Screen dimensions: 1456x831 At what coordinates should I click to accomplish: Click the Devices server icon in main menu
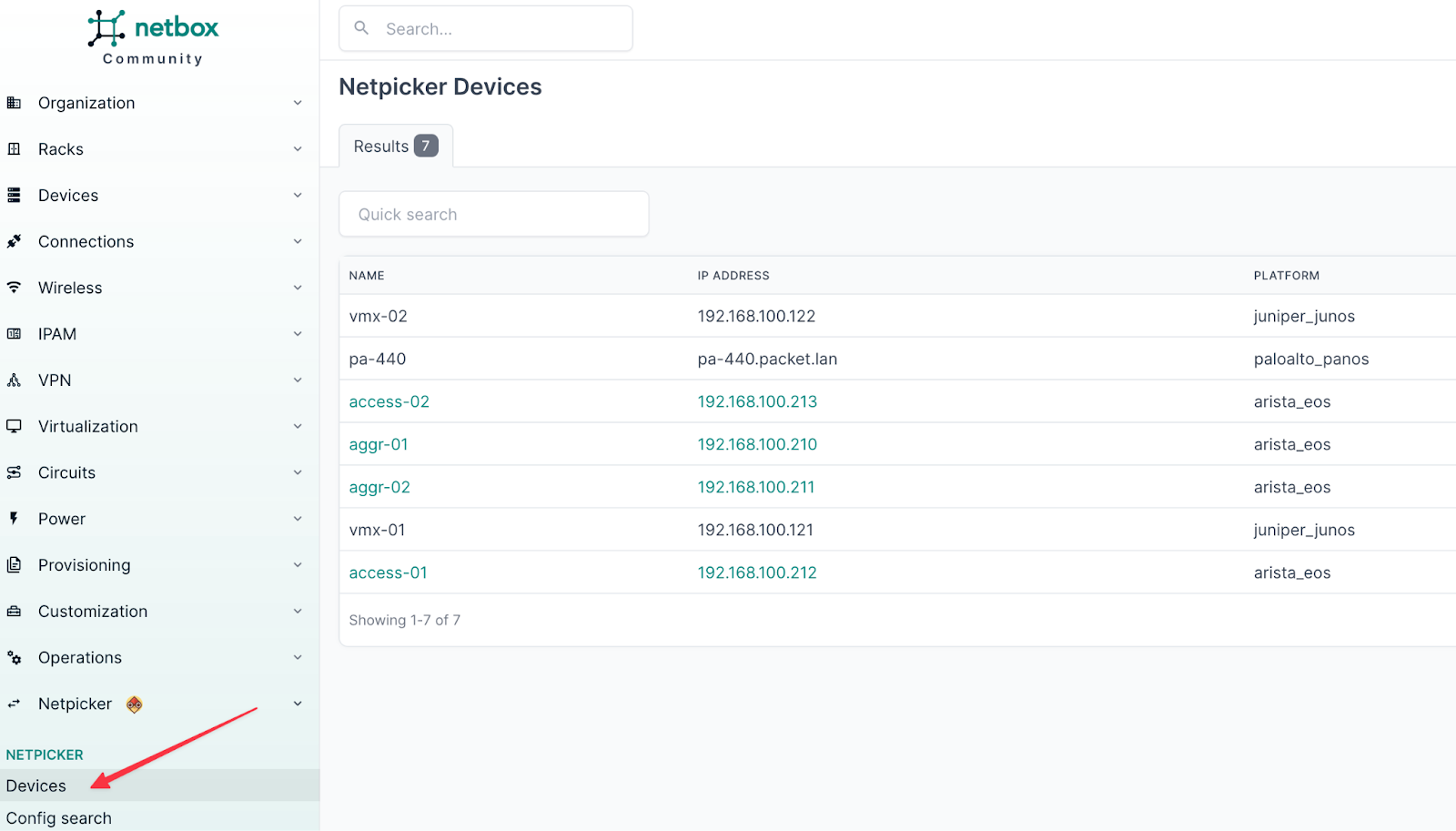point(14,196)
